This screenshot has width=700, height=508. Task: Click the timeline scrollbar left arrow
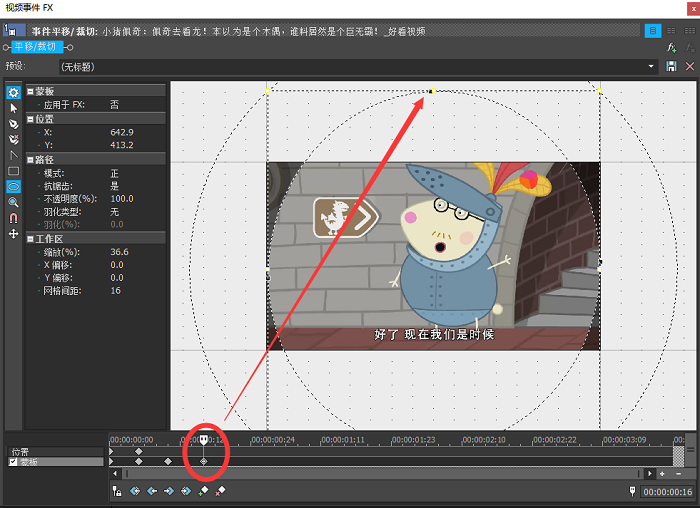point(115,474)
